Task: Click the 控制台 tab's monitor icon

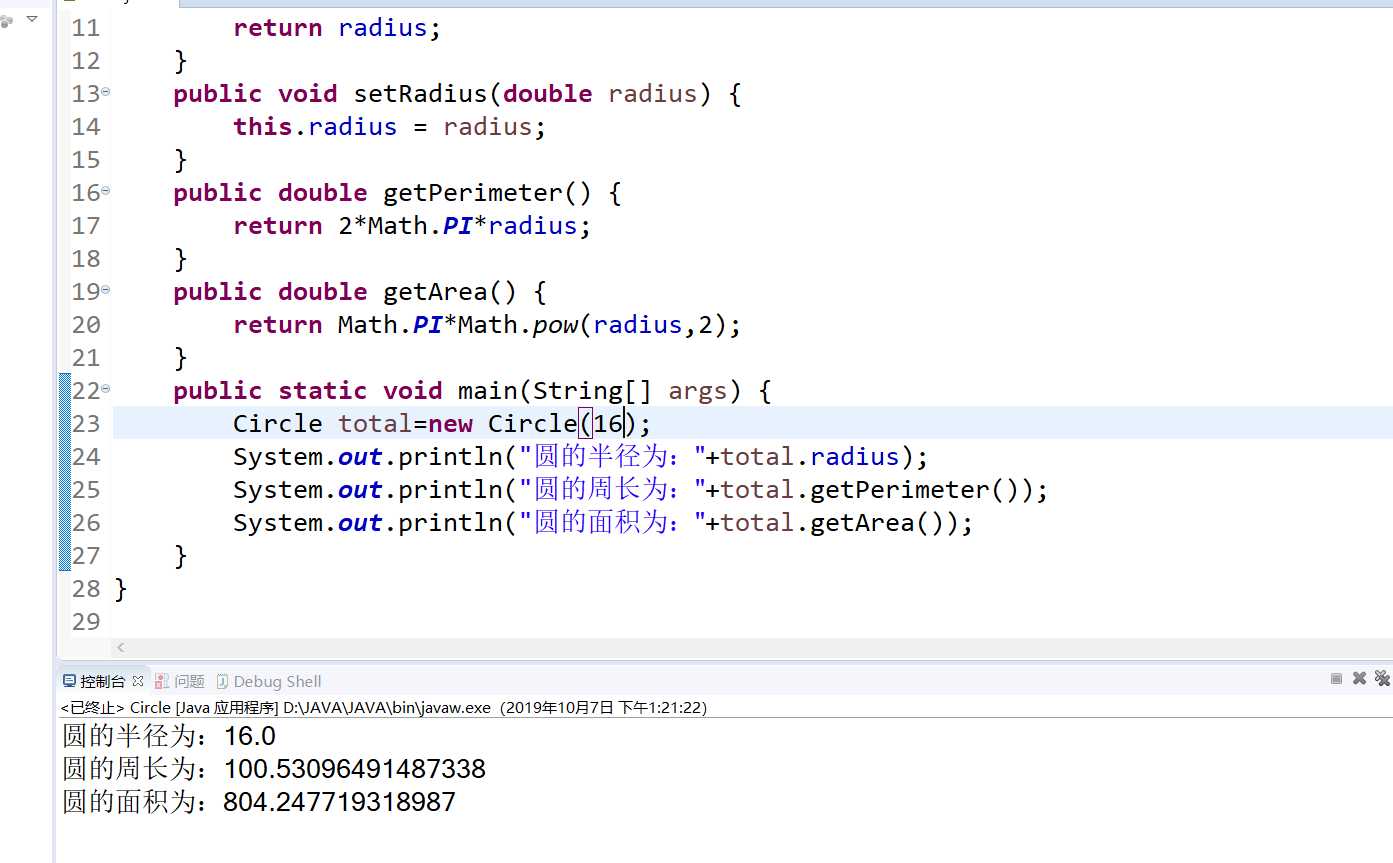Action: coord(69,681)
